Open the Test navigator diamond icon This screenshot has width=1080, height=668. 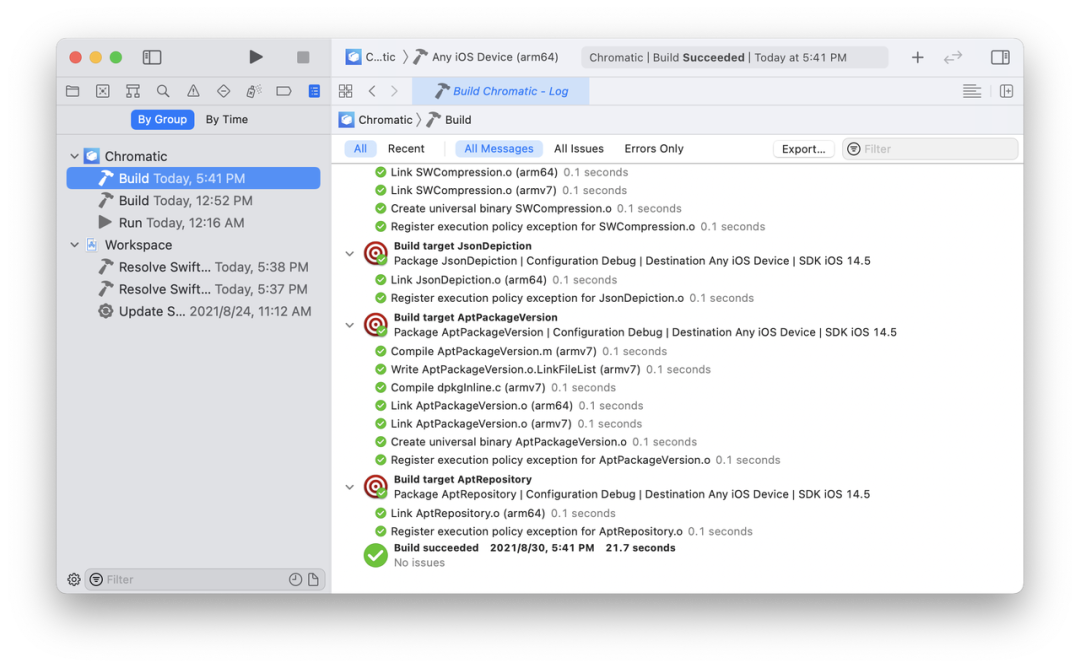click(x=223, y=91)
